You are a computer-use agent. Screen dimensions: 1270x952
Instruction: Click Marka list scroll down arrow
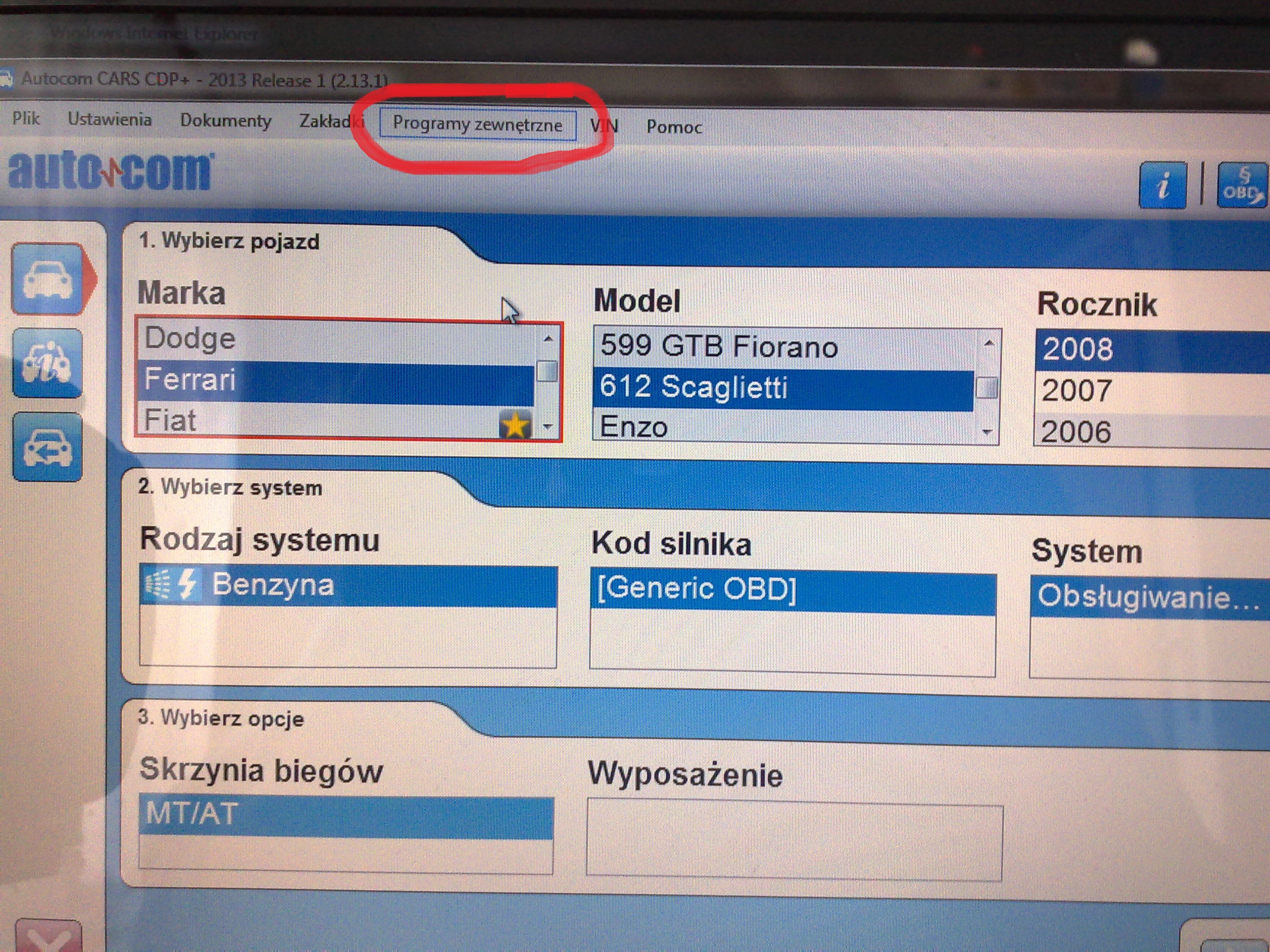[x=548, y=427]
